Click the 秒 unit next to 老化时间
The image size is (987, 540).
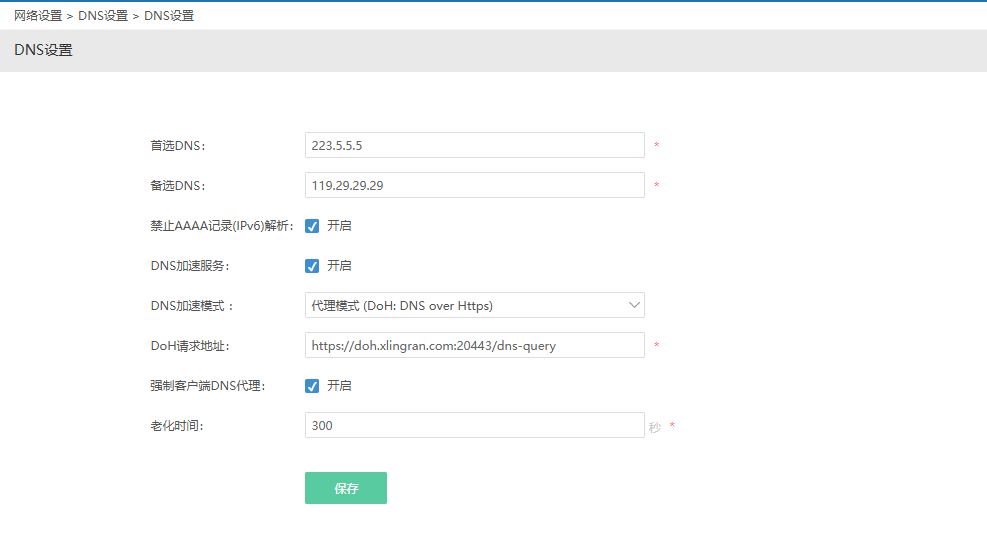point(655,427)
